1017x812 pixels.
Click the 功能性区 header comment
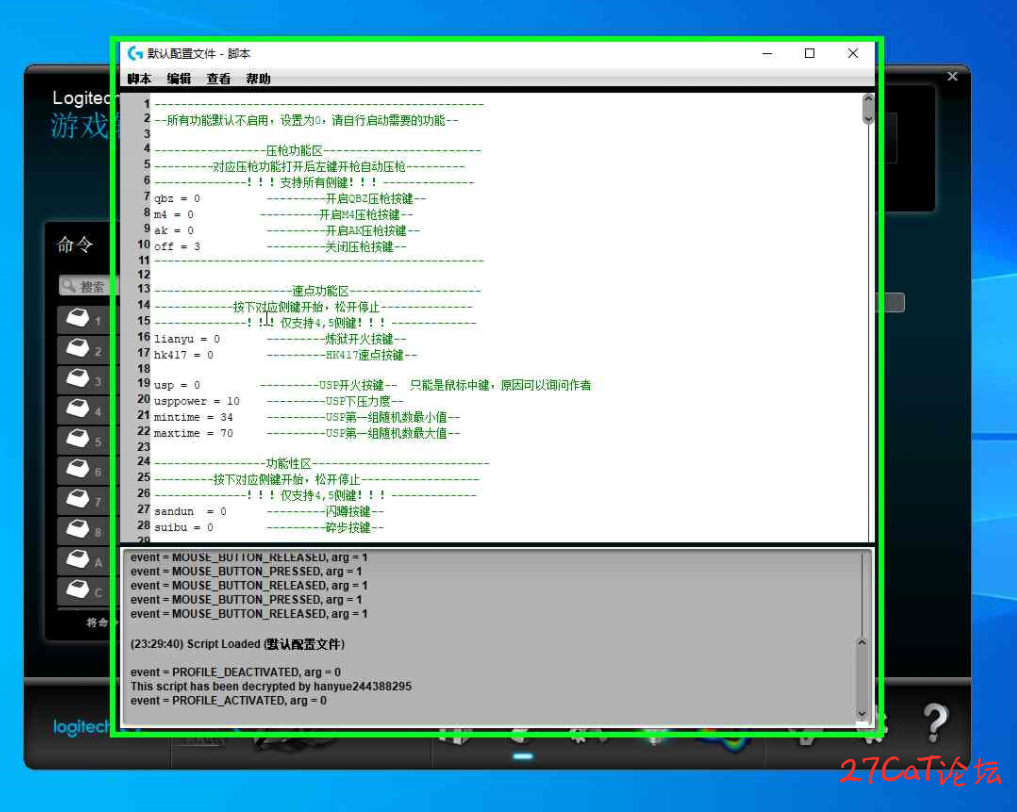click(x=289, y=463)
